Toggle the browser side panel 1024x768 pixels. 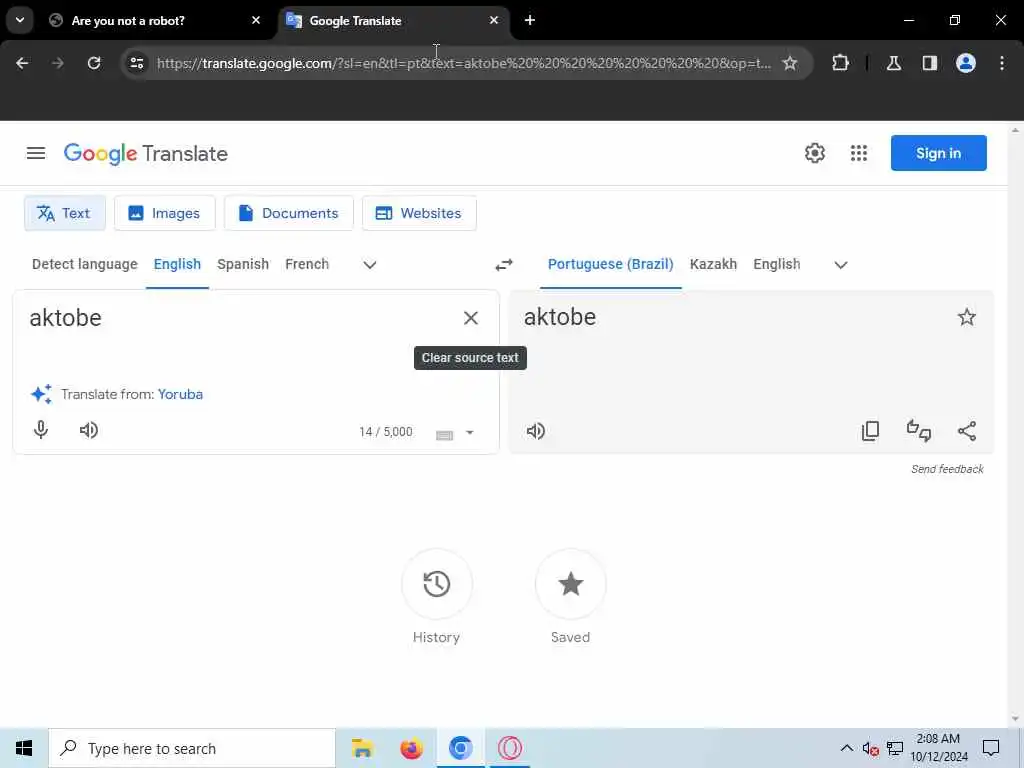930,63
